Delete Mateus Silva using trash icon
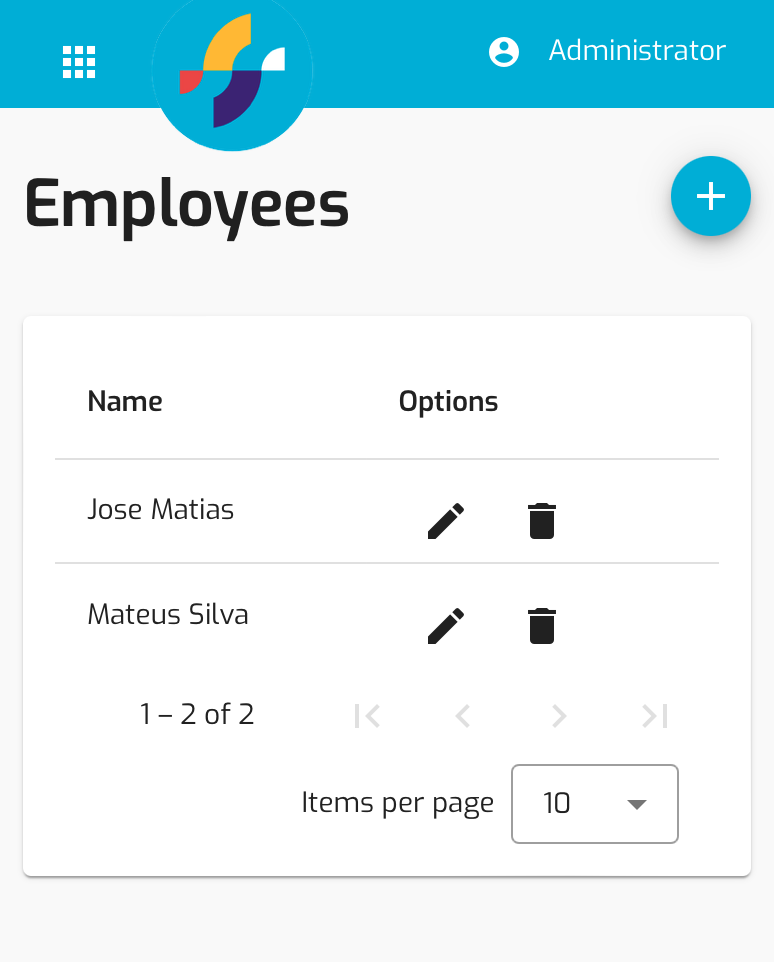 tap(542, 626)
